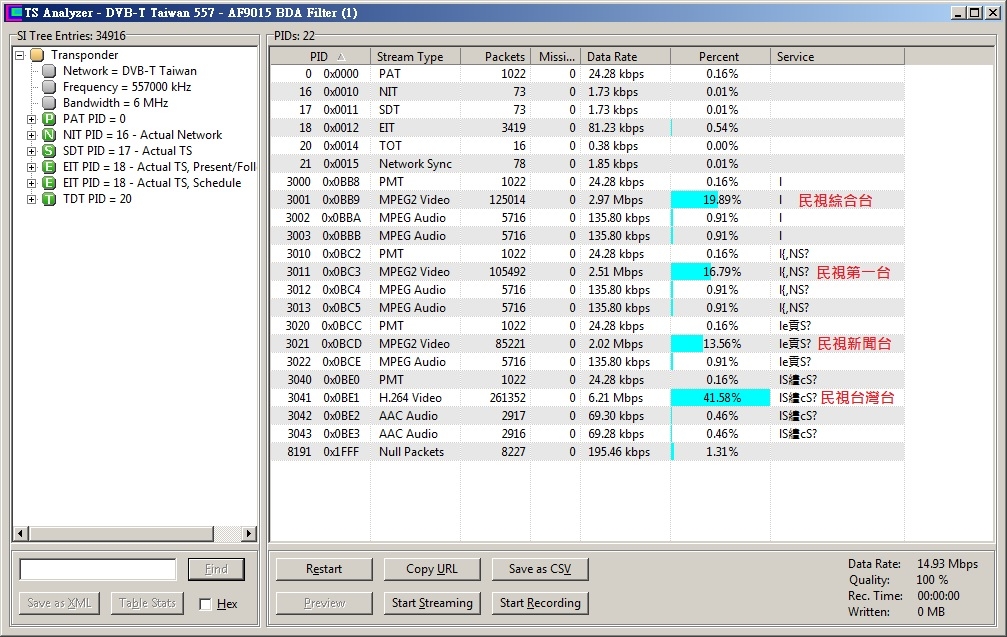
Task: Sort by Stream Type column header
Action: pos(415,57)
